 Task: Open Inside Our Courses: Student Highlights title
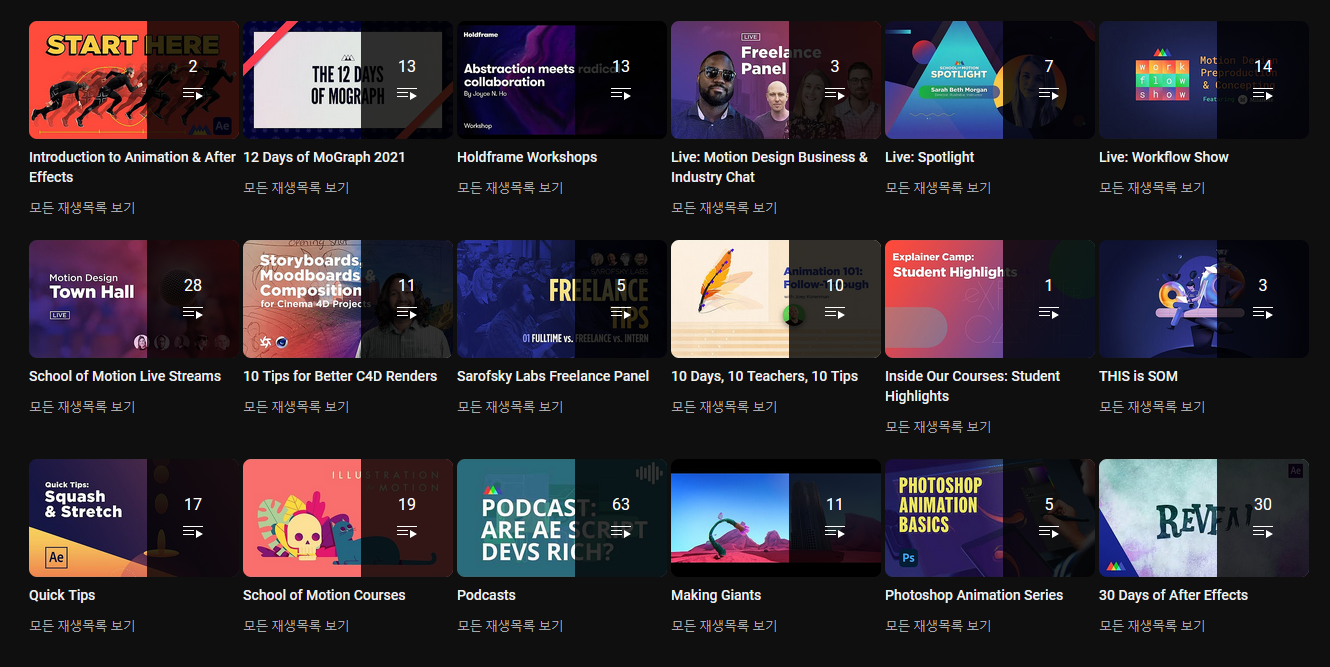coord(972,386)
